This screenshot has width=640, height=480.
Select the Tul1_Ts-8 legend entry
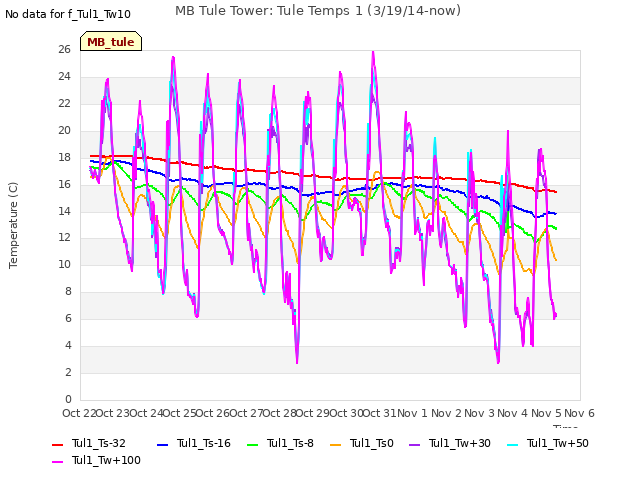tap(280, 443)
